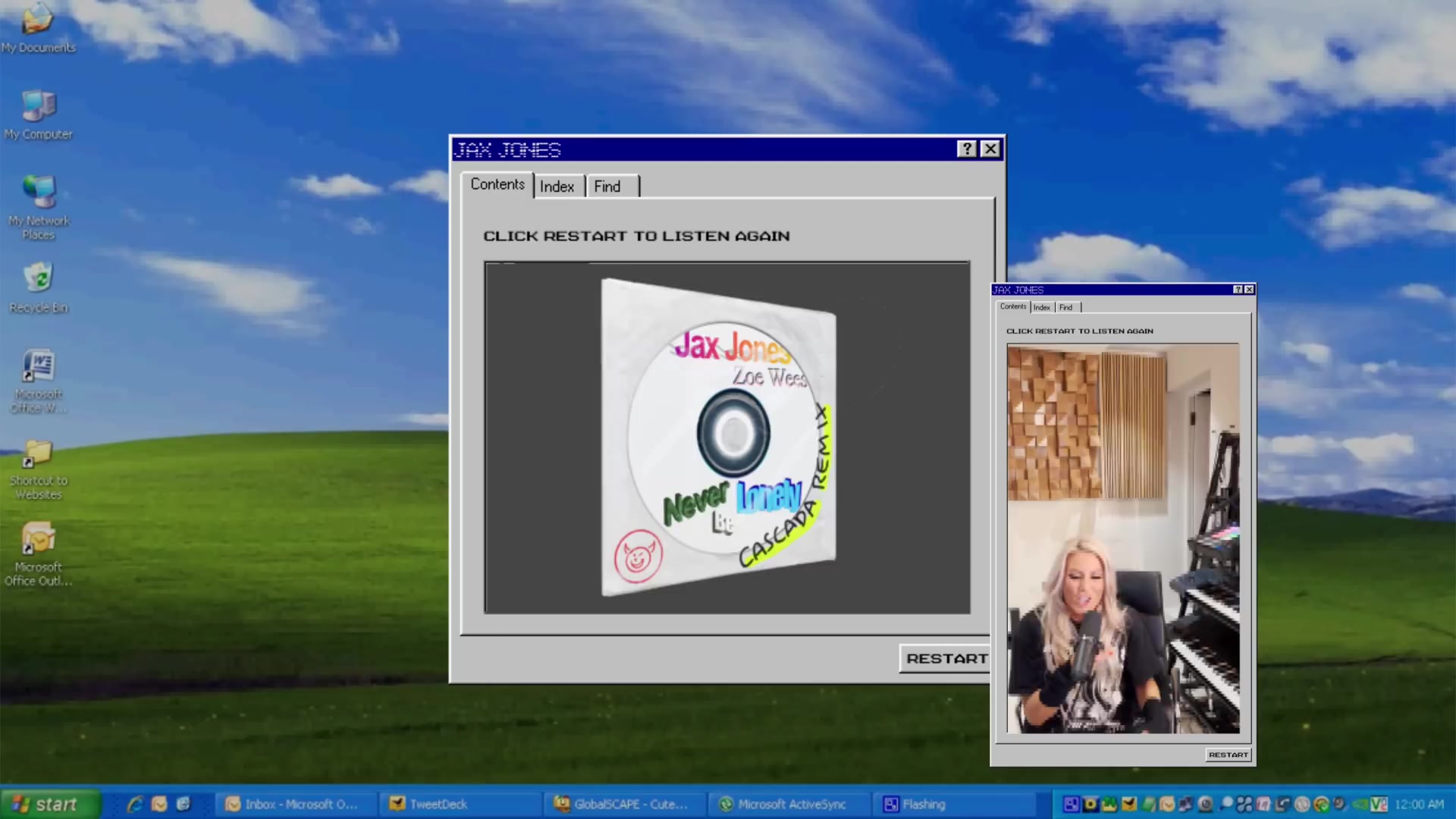This screenshot has width=1456, height=819.
Task: Switch to the Flashing taskbar item
Action: click(x=954, y=804)
